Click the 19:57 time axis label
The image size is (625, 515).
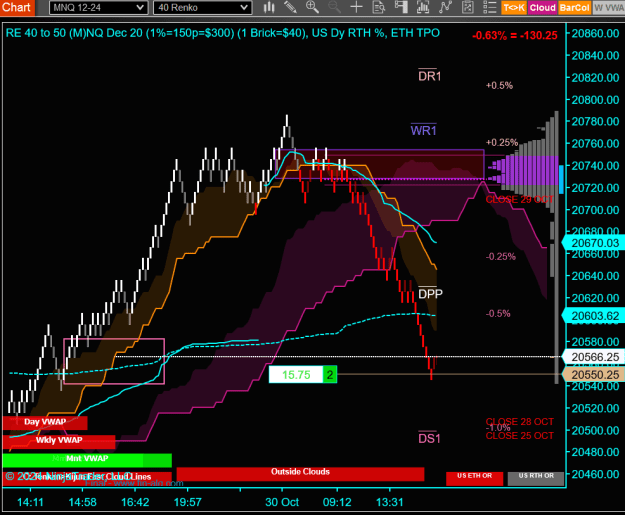[x=188, y=502]
